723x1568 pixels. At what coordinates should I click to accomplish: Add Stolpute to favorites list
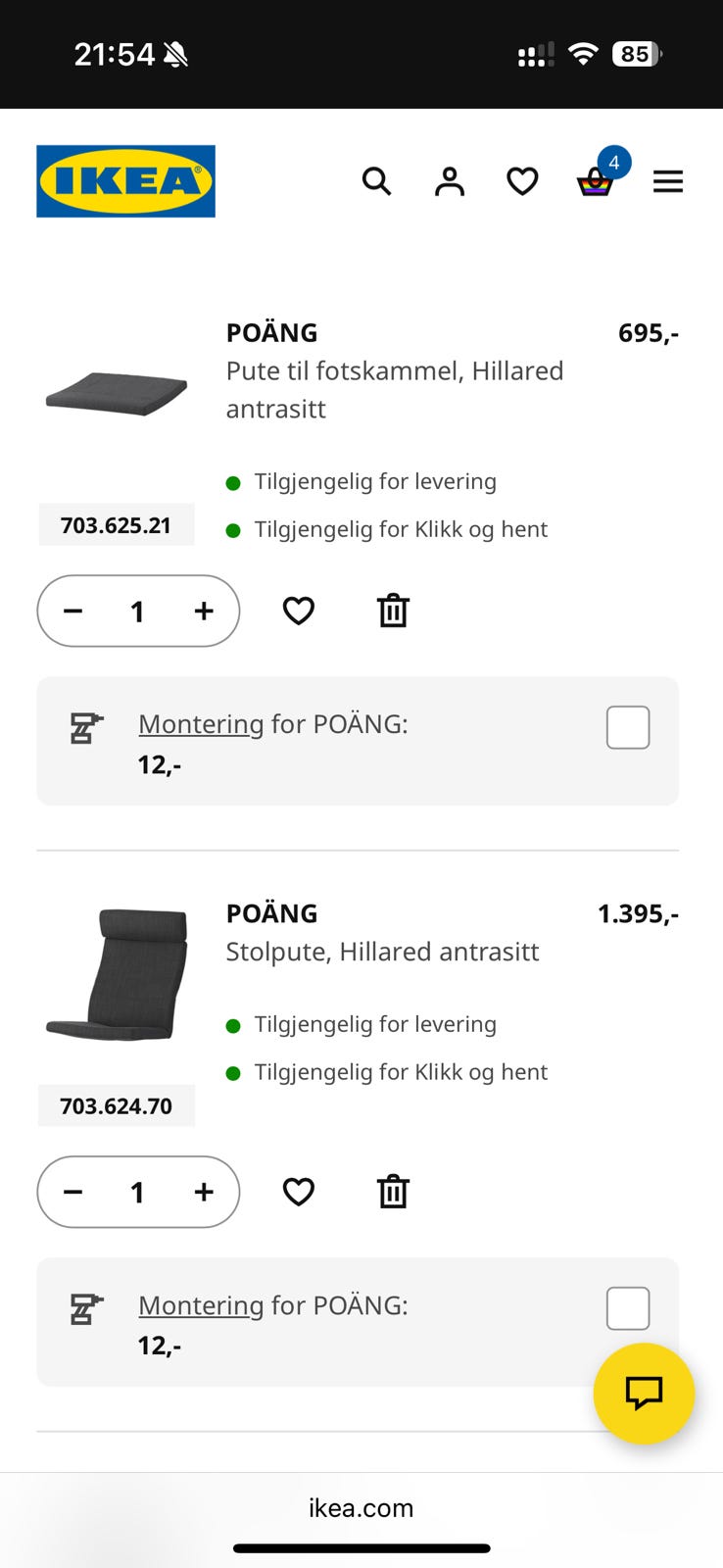coord(299,1192)
